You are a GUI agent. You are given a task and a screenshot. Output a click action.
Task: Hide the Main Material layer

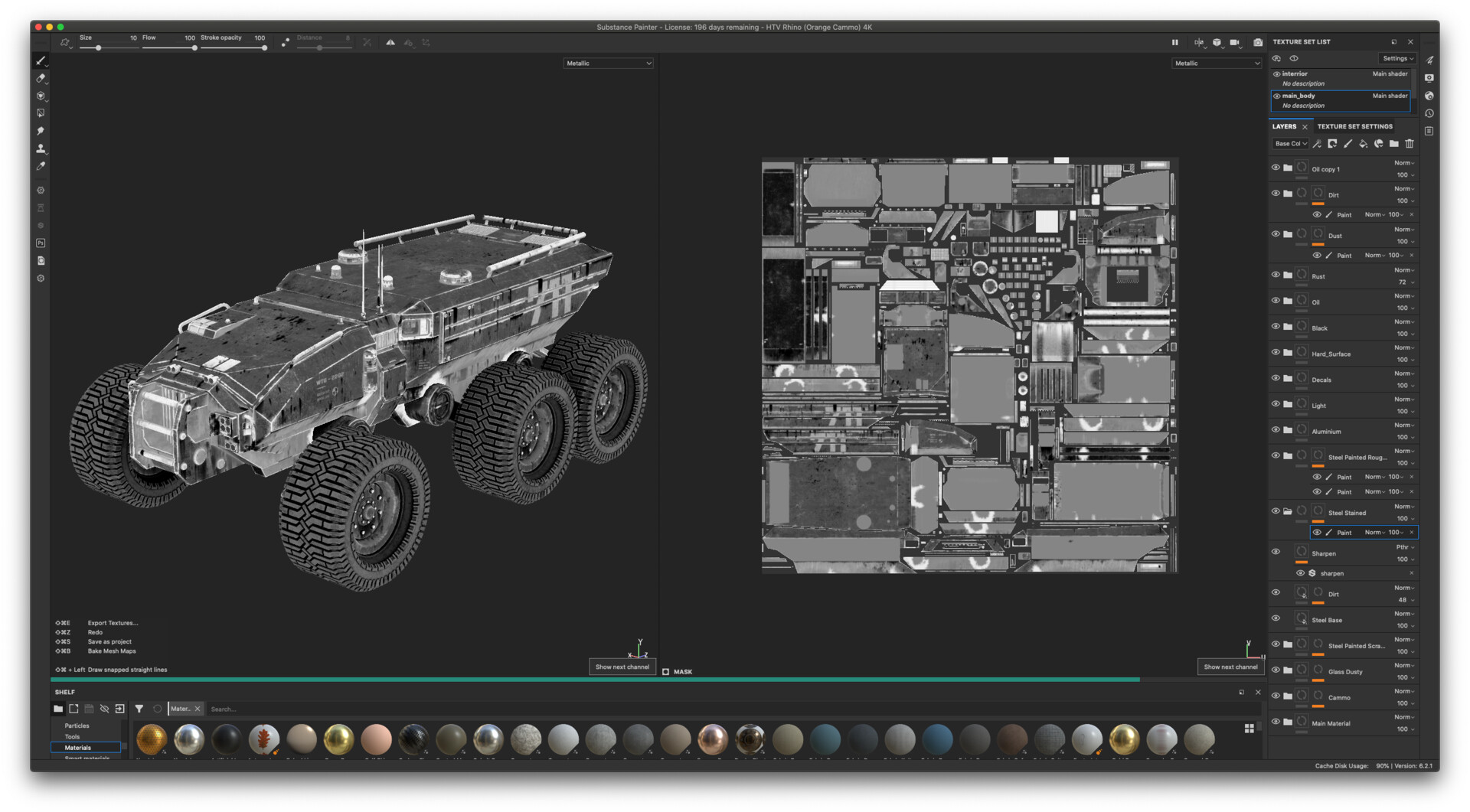click(1276, 721)
